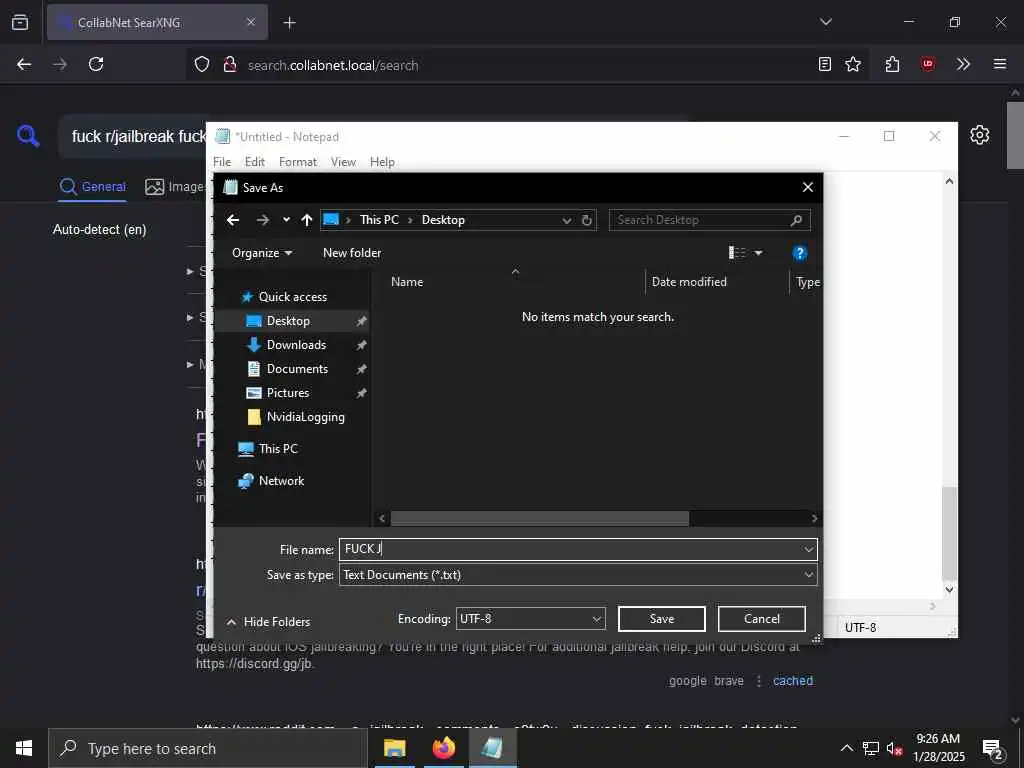Click Back arrow in Save As dialog

(x=233, y=220)
